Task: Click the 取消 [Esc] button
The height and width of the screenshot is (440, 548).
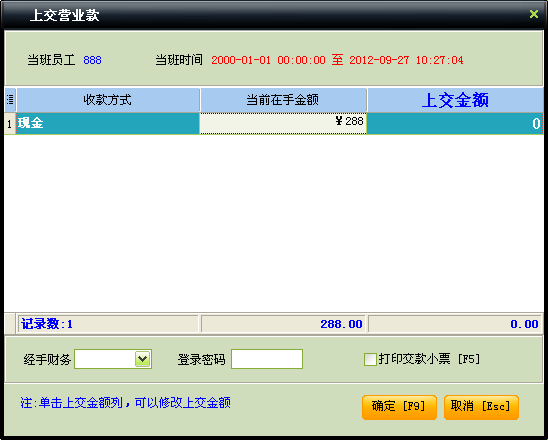Action: point(481,407)
